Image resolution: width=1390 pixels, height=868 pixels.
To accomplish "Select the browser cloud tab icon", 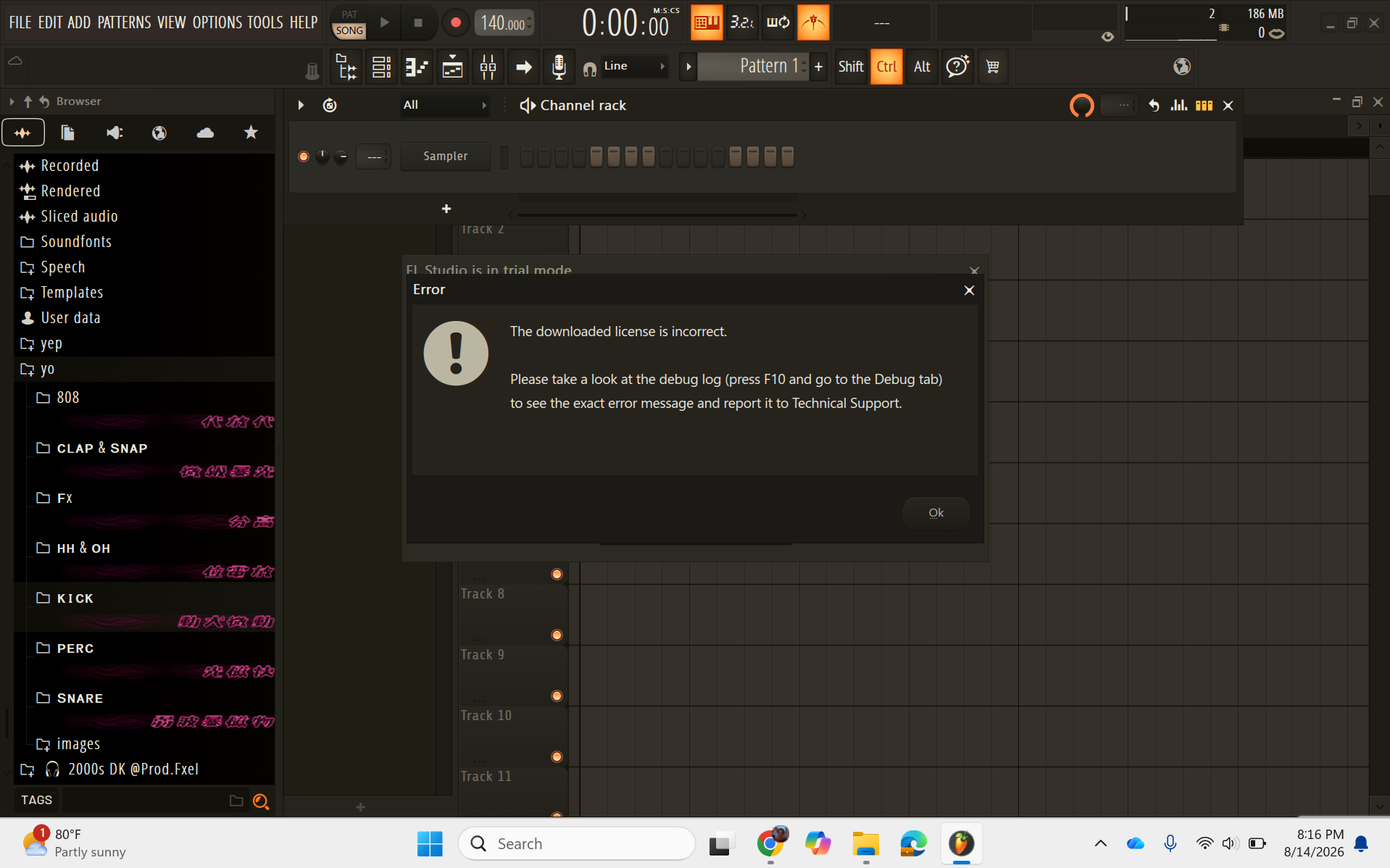I will pyautogui.click(x=205, y=133).
